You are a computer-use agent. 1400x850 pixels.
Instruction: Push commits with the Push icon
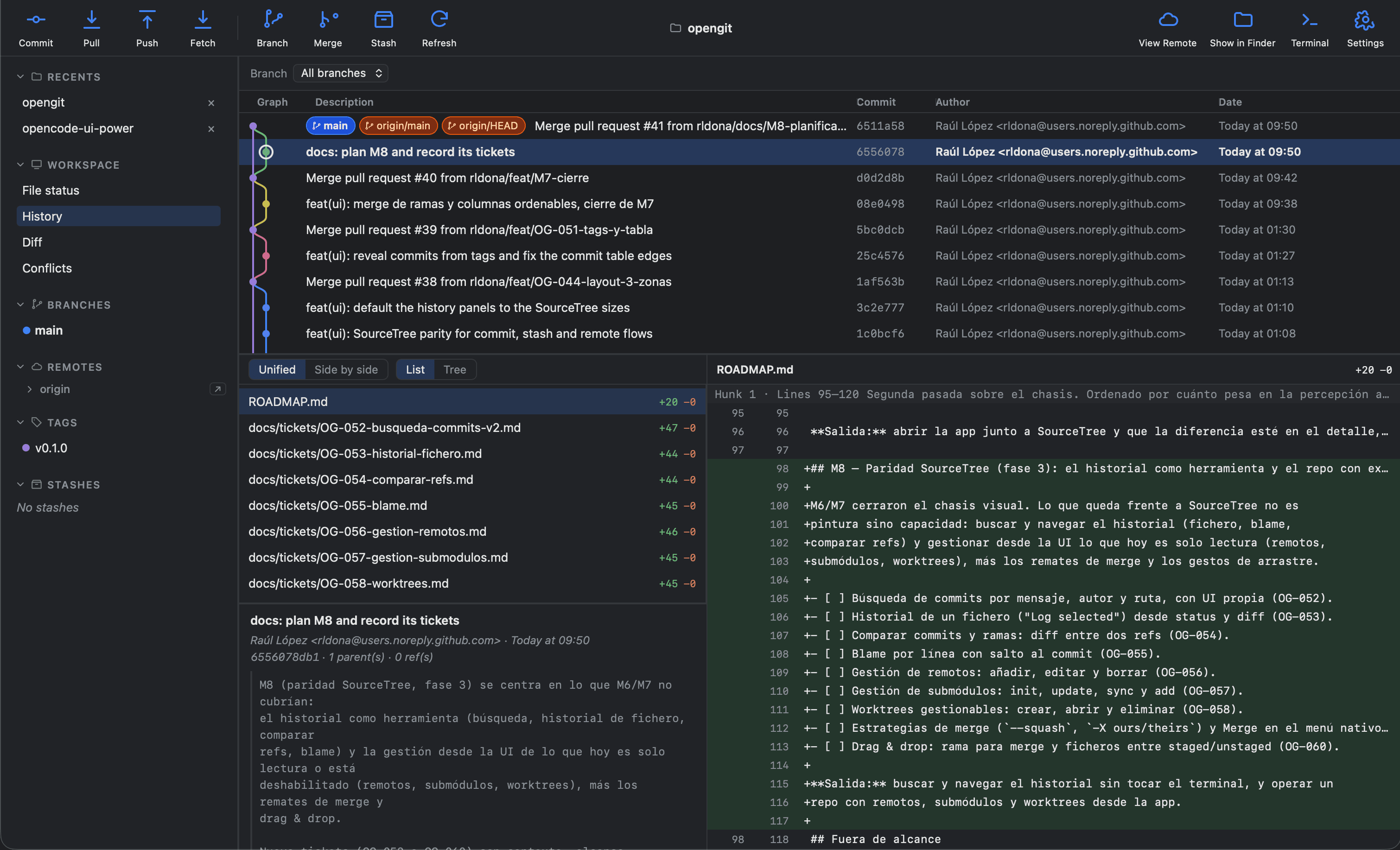(147, 20)
